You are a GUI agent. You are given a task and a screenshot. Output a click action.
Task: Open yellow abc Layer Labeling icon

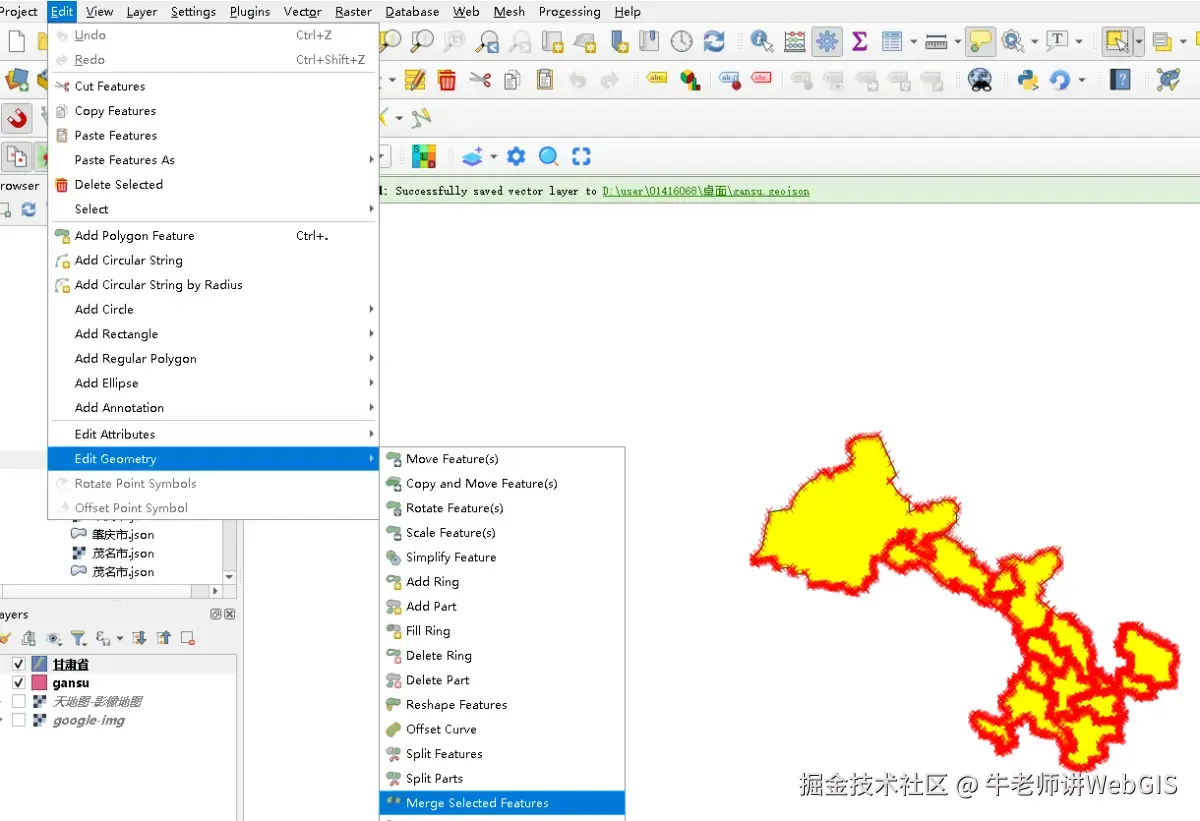pos(657,78)
